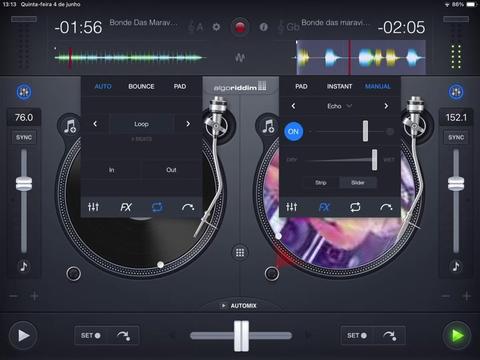Image resolution: width=480 pixels, height=360 pixels.
Task: Tap the right deck round start/stop button
Action: click(x=272, y=274)
